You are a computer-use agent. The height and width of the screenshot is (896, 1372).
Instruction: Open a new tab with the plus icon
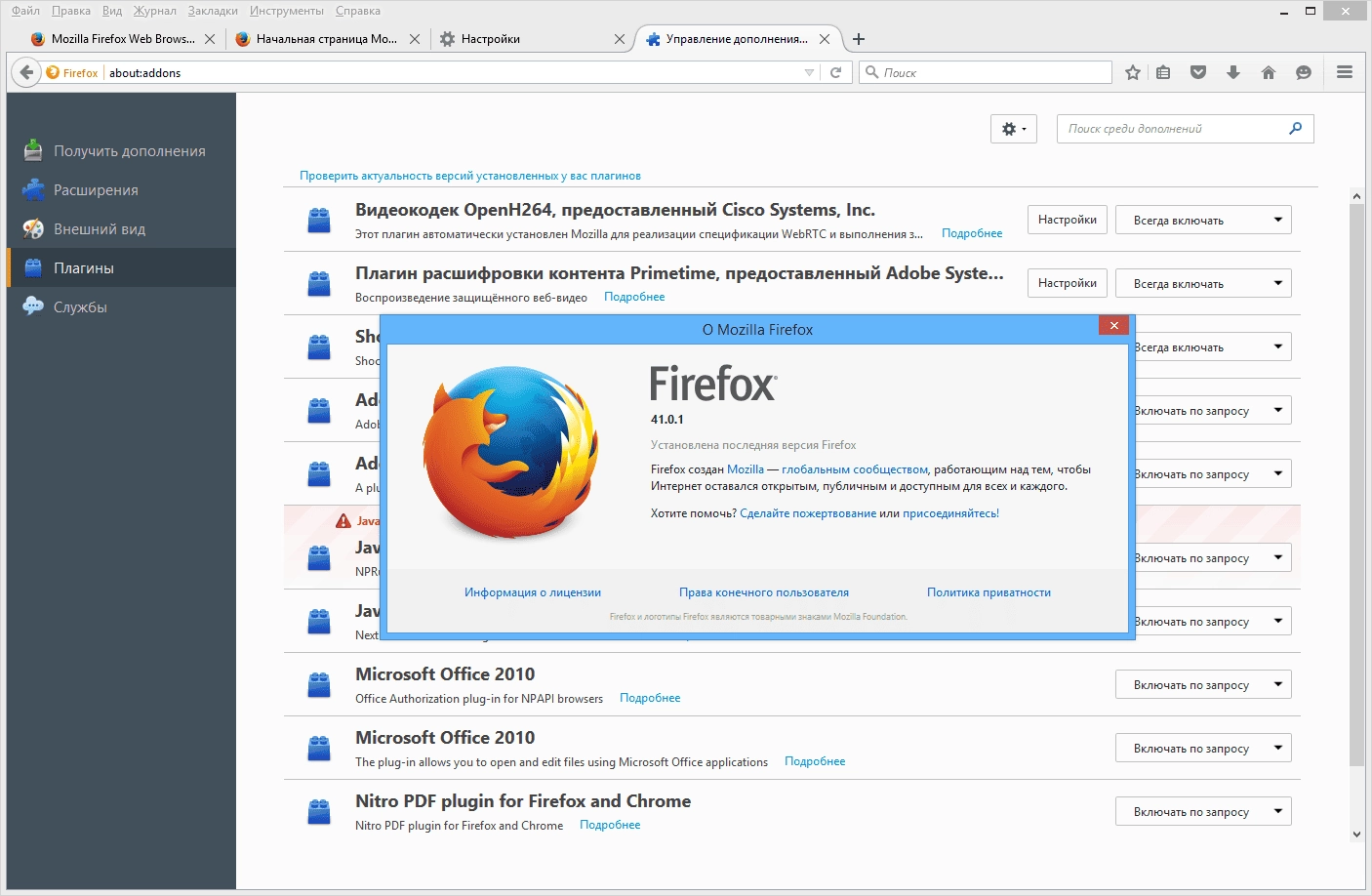[859, 39]
